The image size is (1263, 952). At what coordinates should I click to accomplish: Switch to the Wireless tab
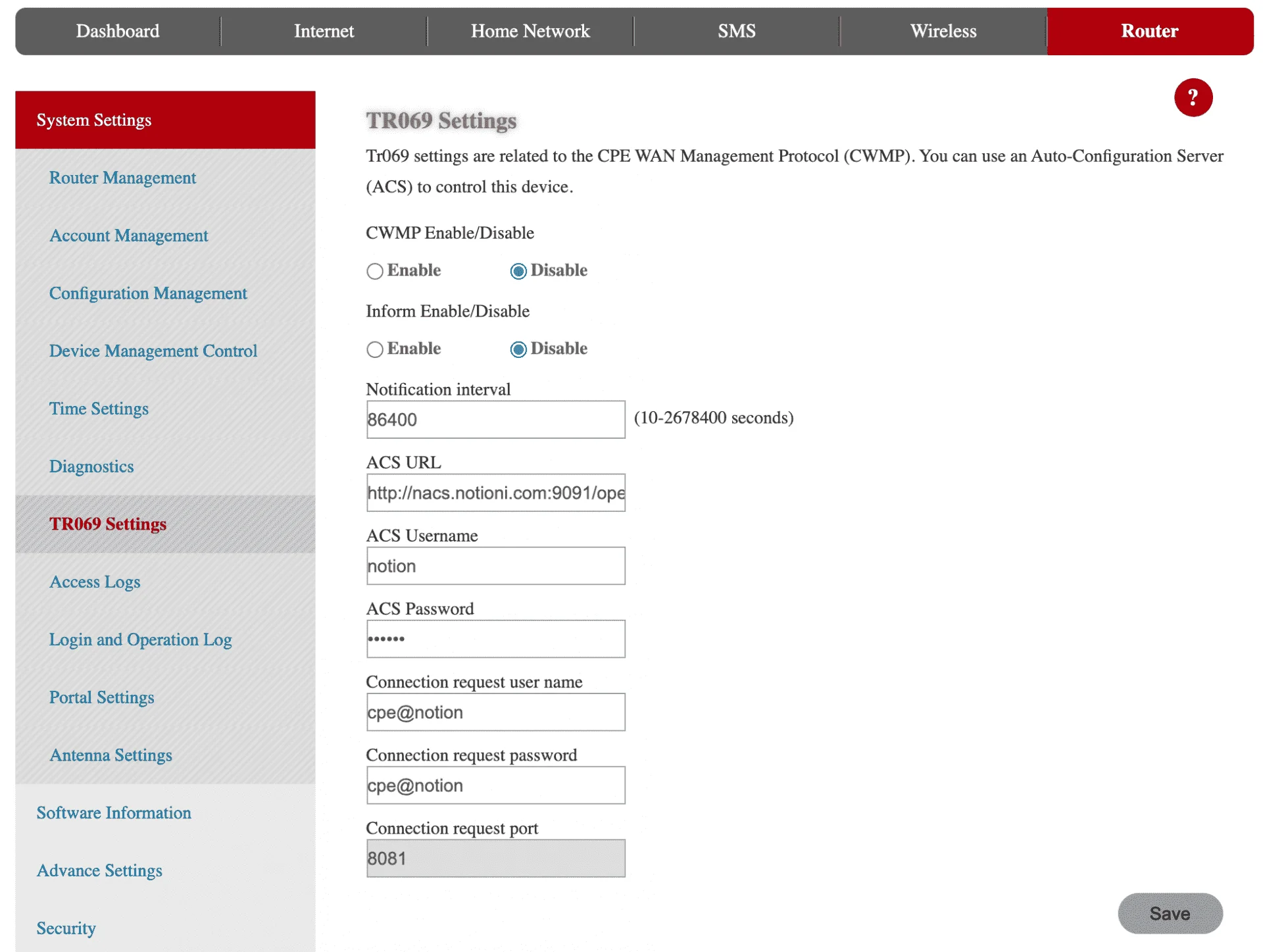click(x=943, y=31)
